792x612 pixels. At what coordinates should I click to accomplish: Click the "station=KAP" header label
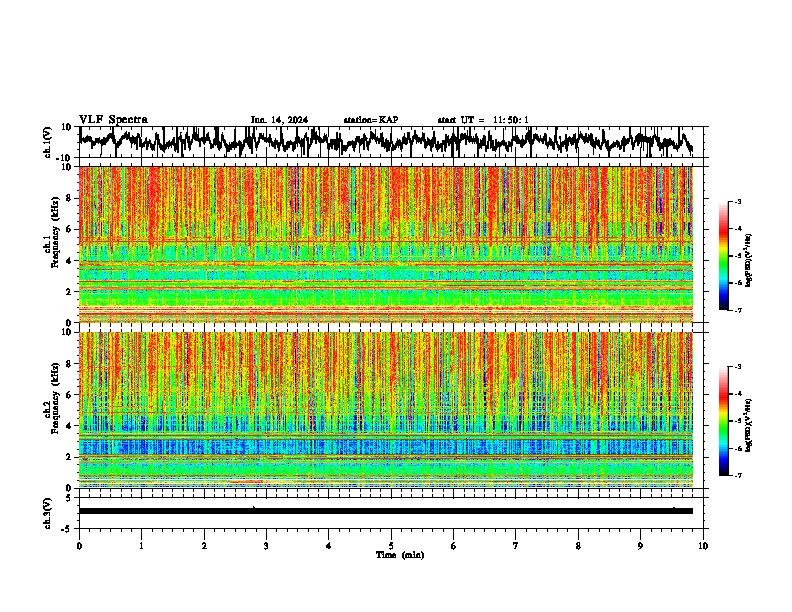[371, 120]
